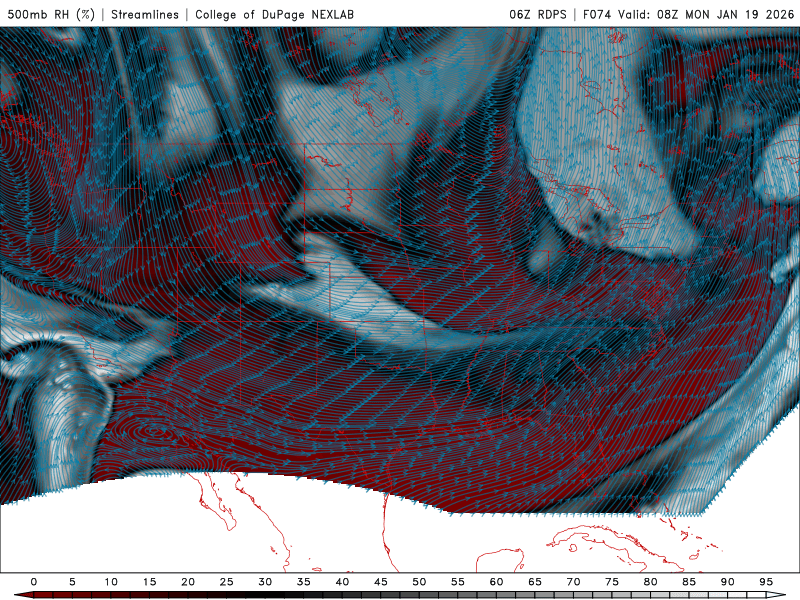
Task: Click the '35' colorbar label
Action: (x=304, y=582)
